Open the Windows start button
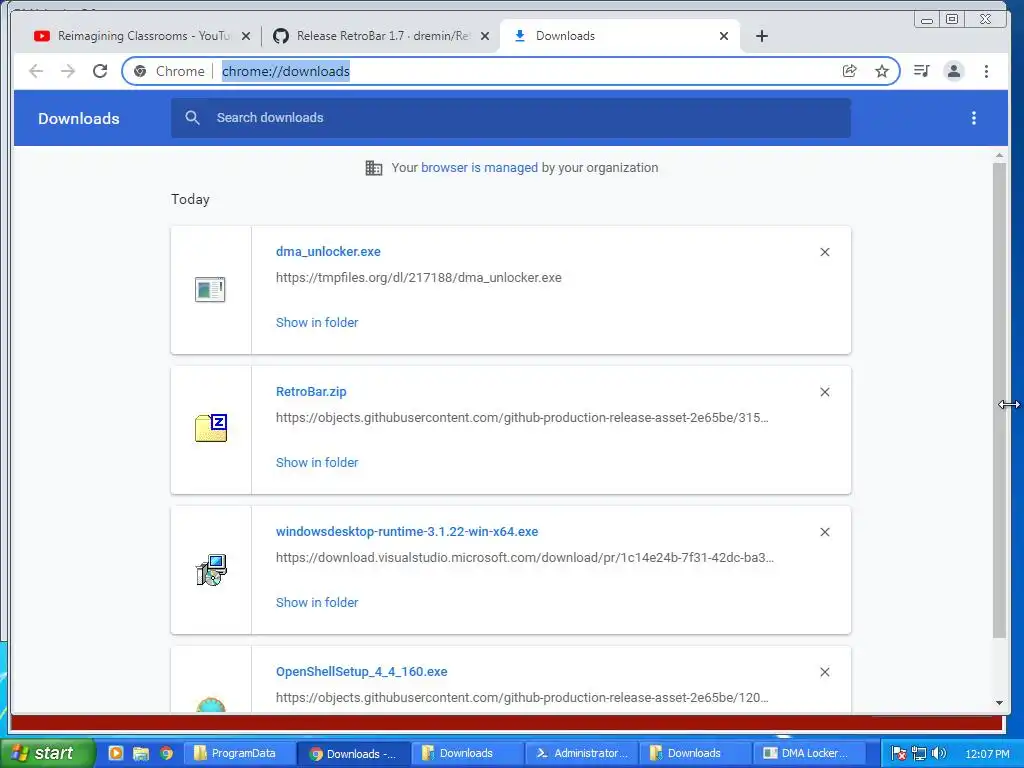The width and height of the screenshot is (1024, 768). [47, 753]
